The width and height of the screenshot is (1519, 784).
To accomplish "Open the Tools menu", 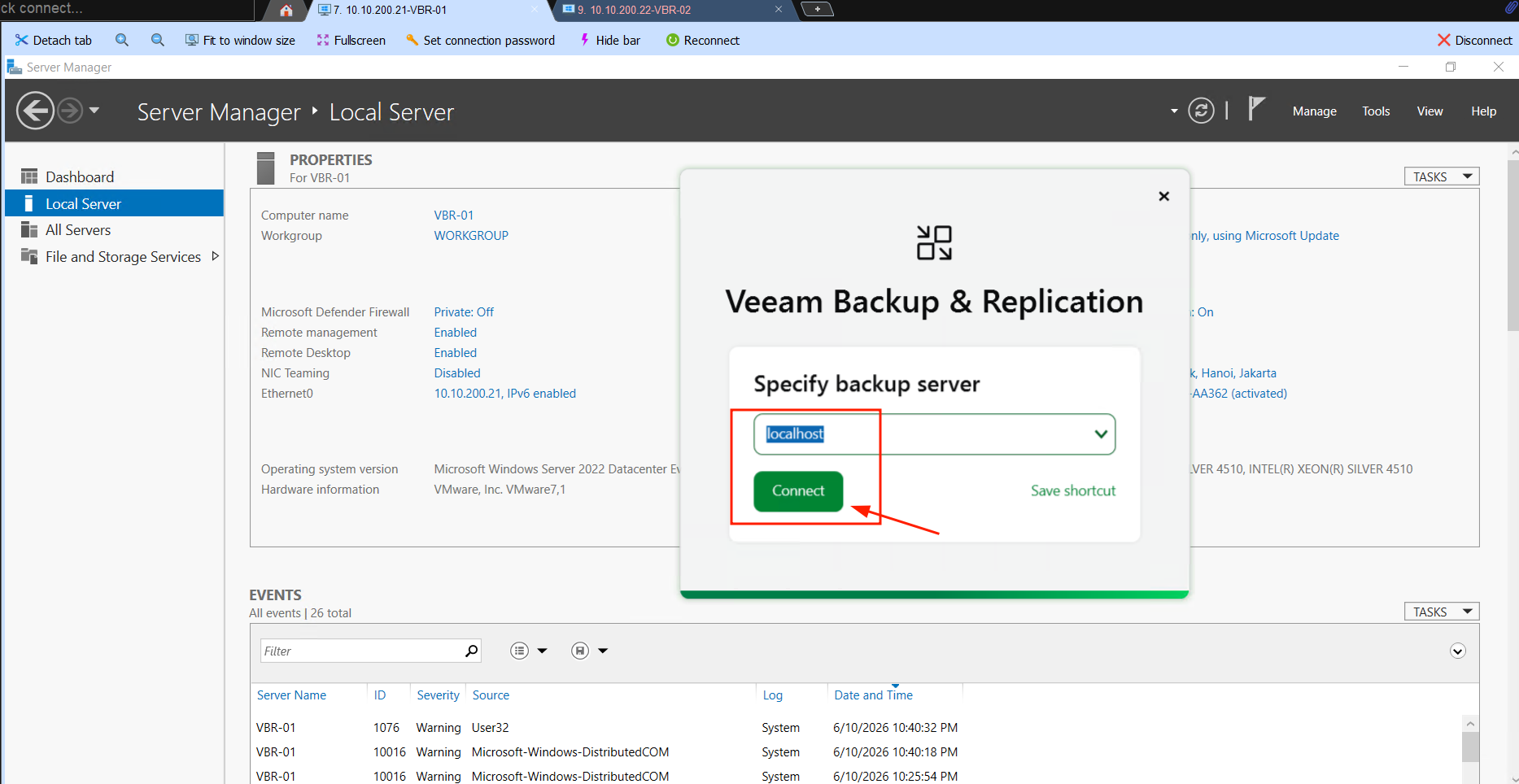I will pyautogui.click(x=1376, y=111).
